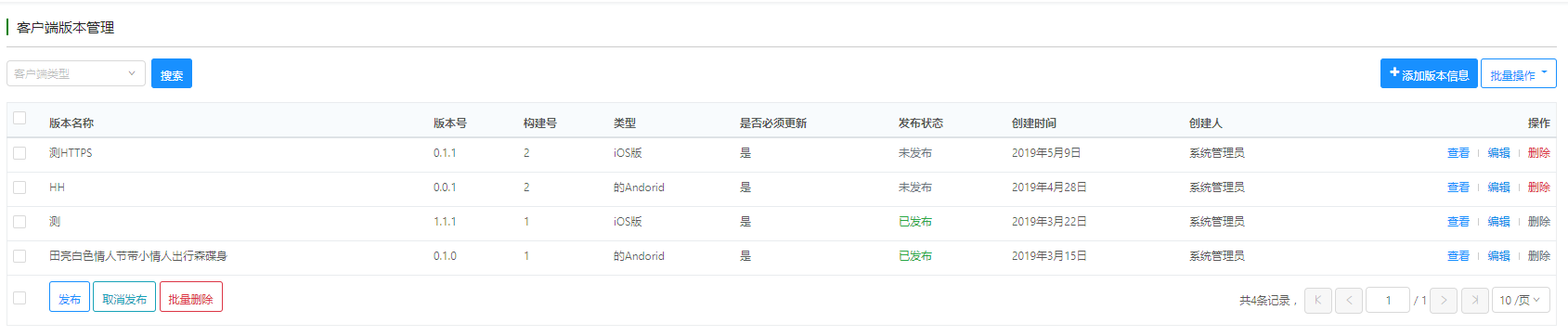The width and height of the screenshot is (1568, 336).
Task: Go to previous page arrow
Action: pos(1349,300)
